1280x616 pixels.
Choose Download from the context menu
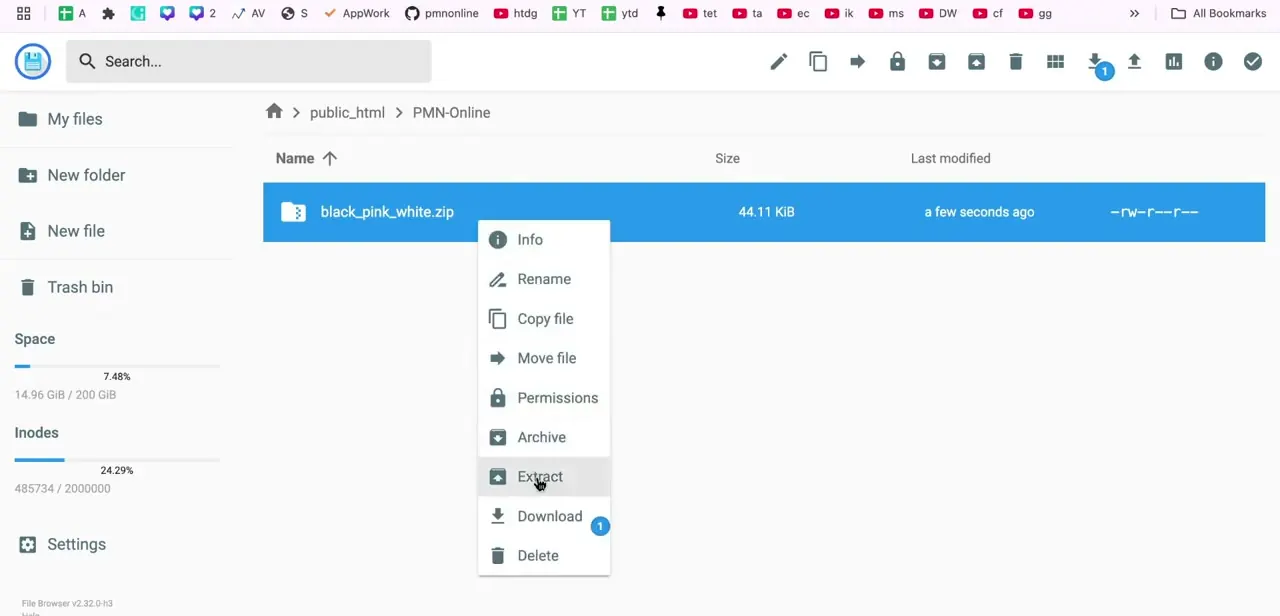tap(544, 516)
